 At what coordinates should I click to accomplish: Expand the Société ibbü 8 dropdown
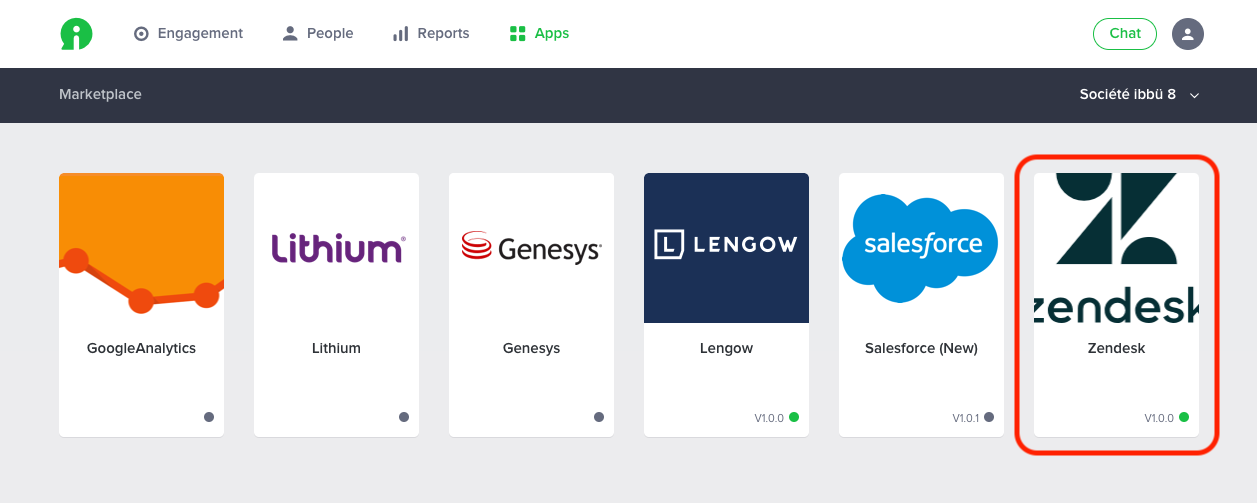[1138, 95]
